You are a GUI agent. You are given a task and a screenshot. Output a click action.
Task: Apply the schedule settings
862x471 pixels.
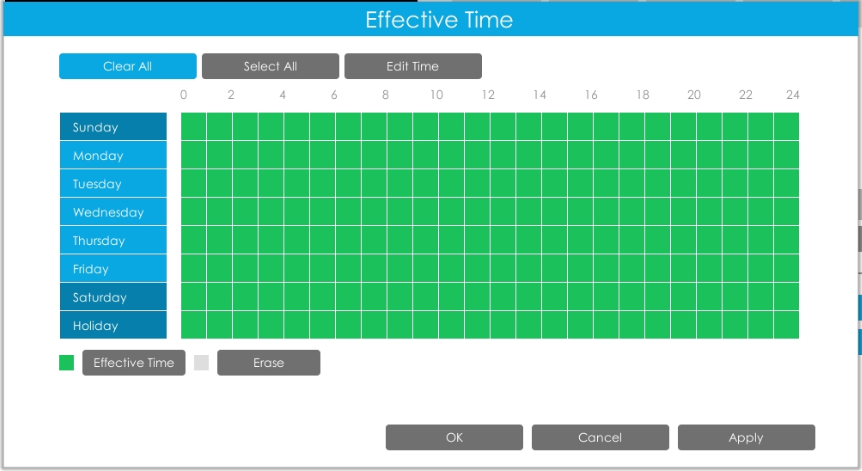[746, 437]
